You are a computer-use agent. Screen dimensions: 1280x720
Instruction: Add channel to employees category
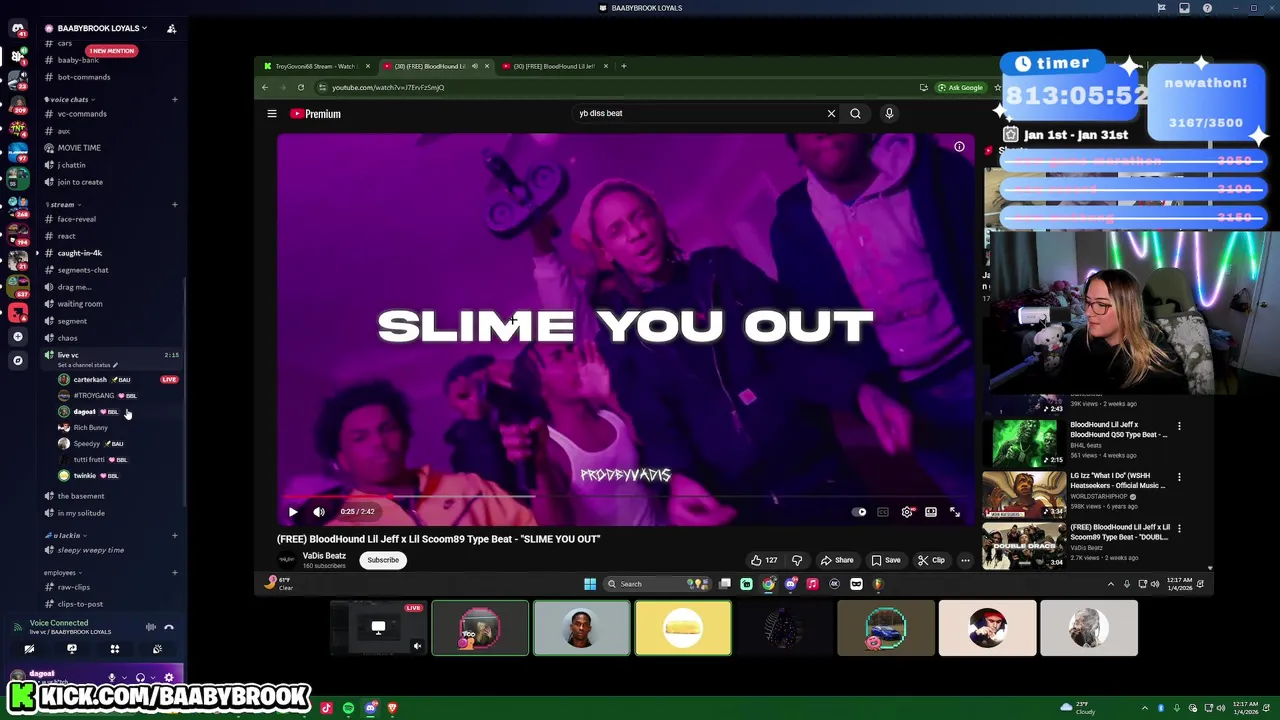pyautogui.click(x=174, y=573)
